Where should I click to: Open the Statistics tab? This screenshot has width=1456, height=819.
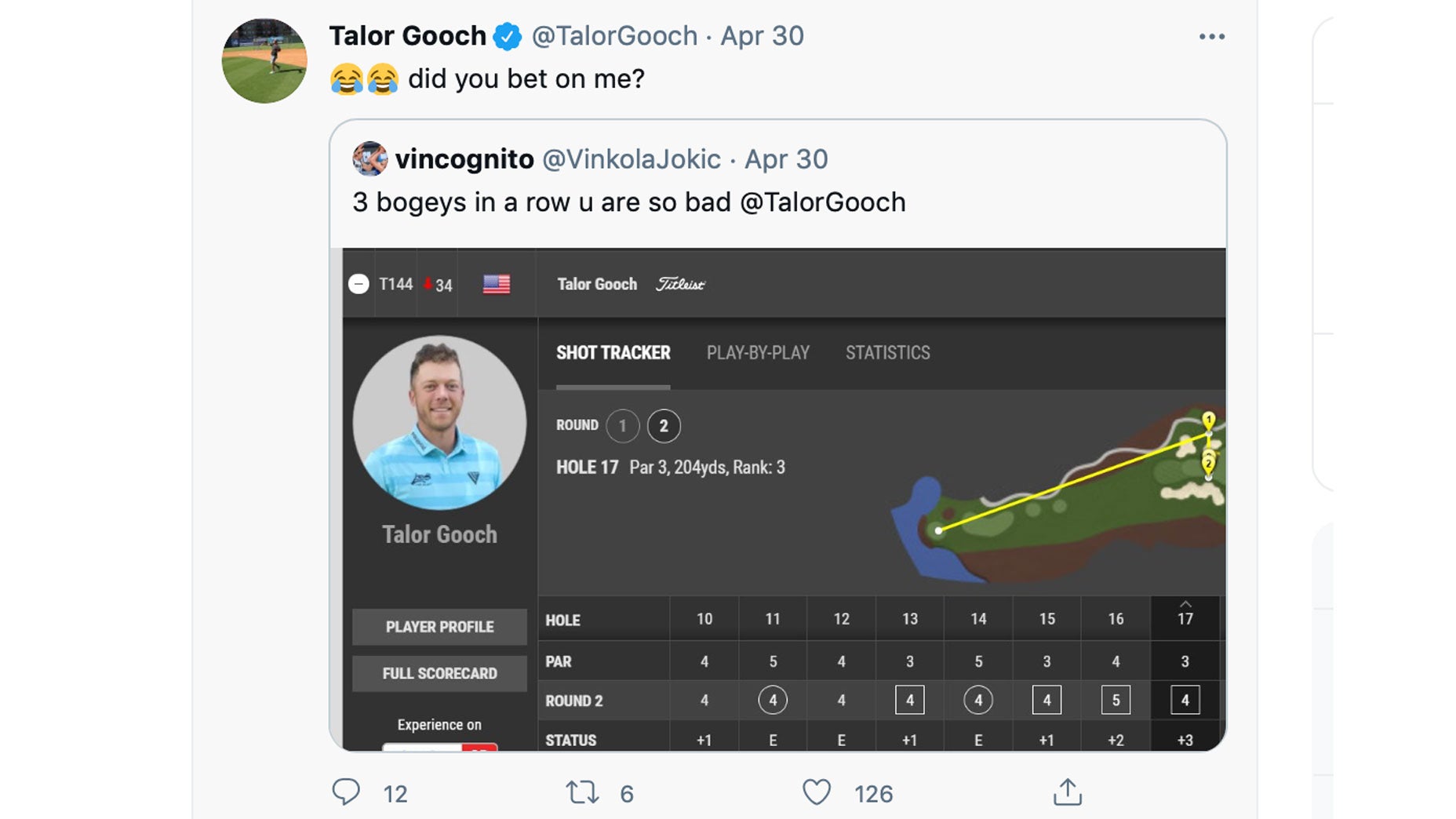[x=887, y=353]
